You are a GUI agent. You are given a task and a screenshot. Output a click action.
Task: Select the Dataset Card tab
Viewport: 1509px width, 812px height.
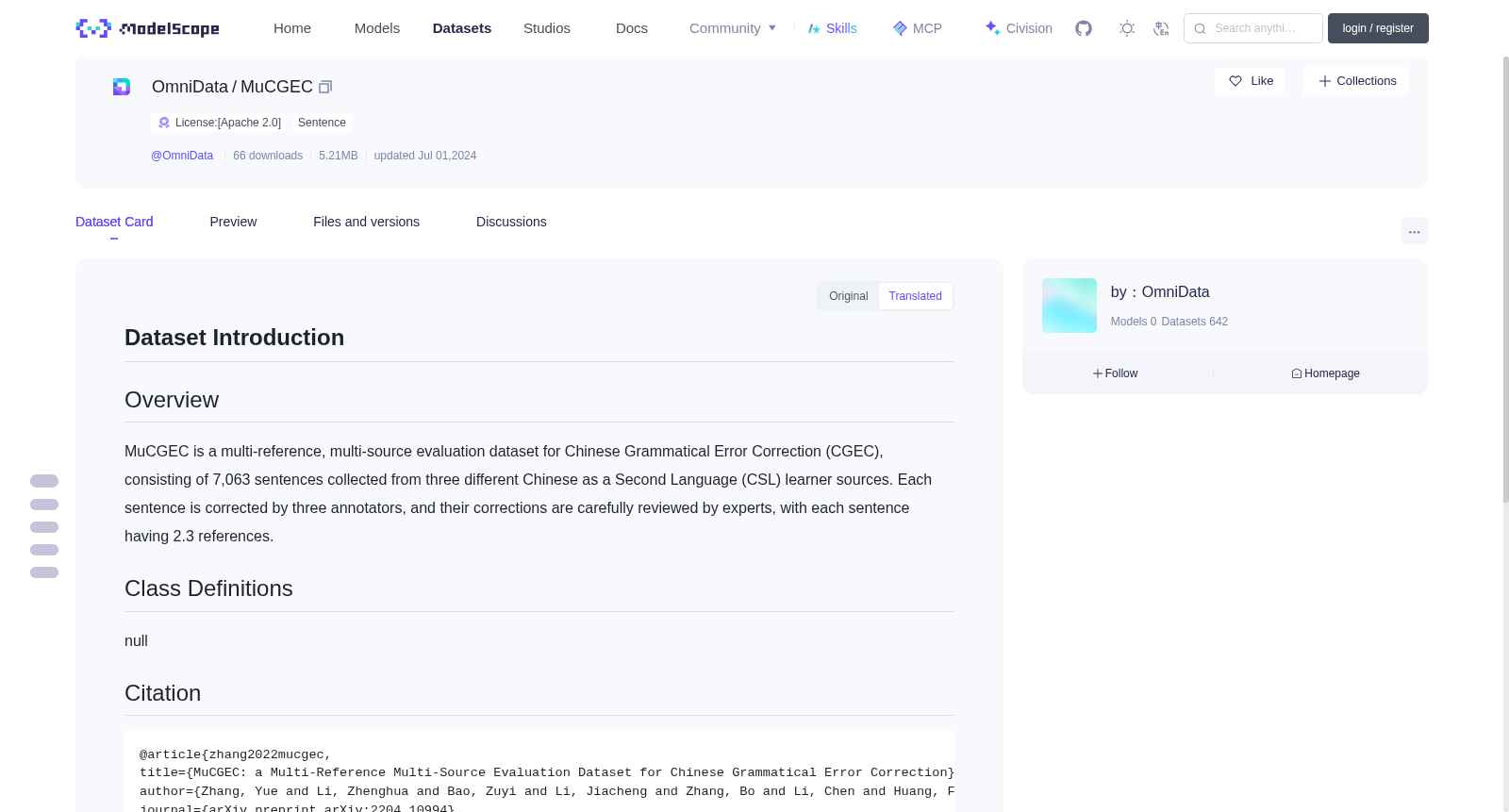[x=114, y=222]
